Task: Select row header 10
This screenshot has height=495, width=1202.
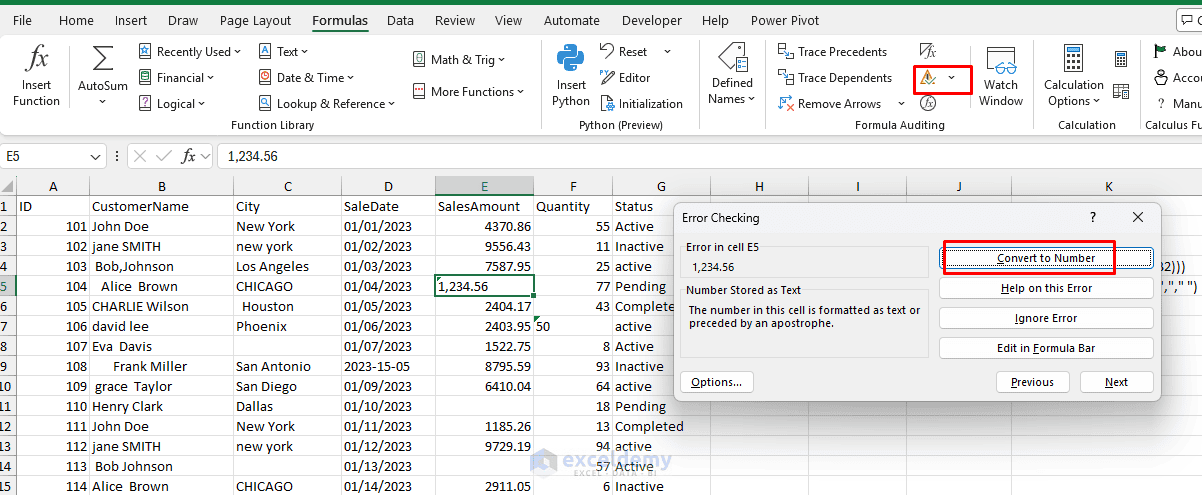Action: (x=8, y=386)
